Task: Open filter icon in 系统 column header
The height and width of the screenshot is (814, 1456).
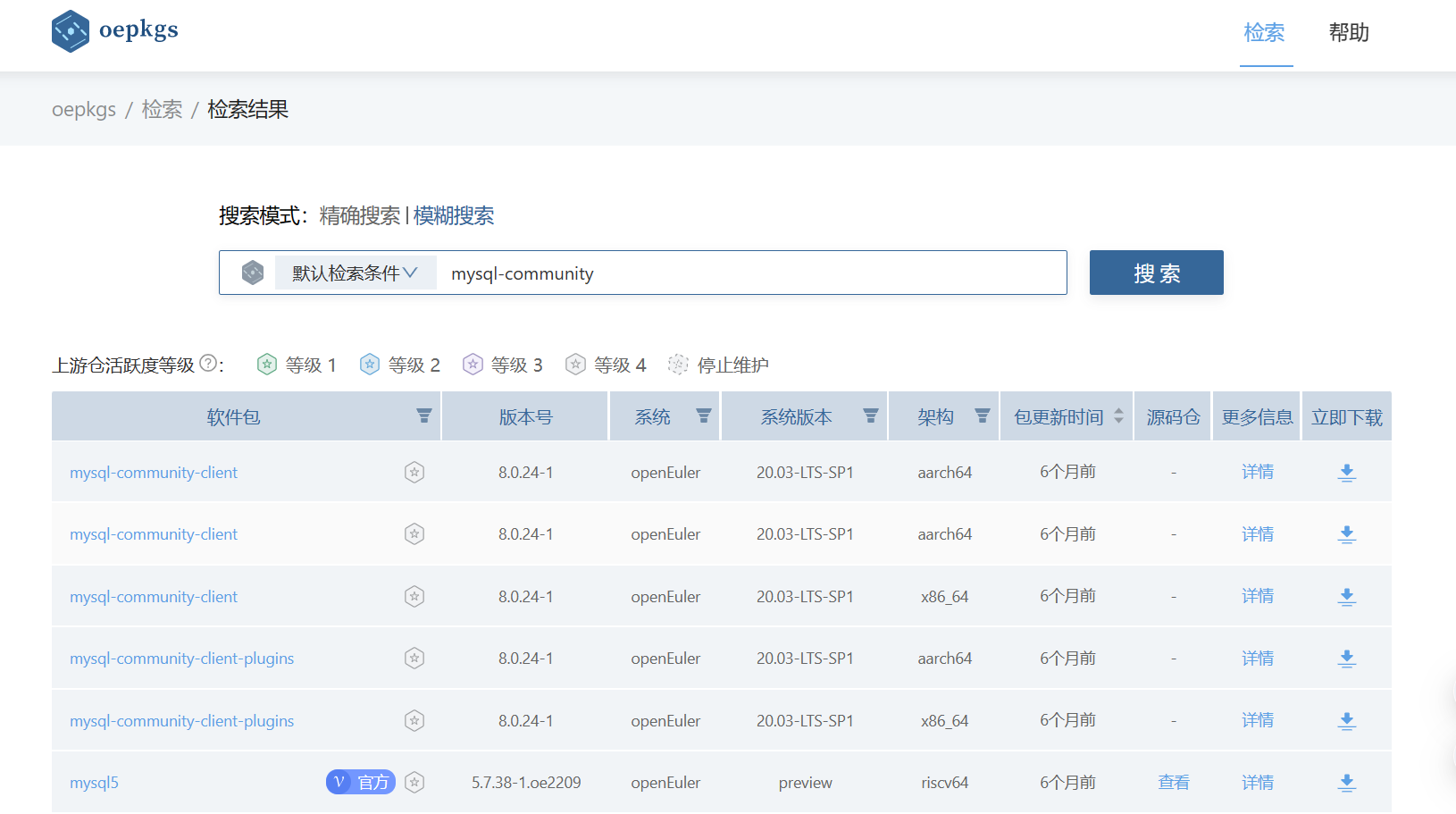Action: (x=704, y=416)
